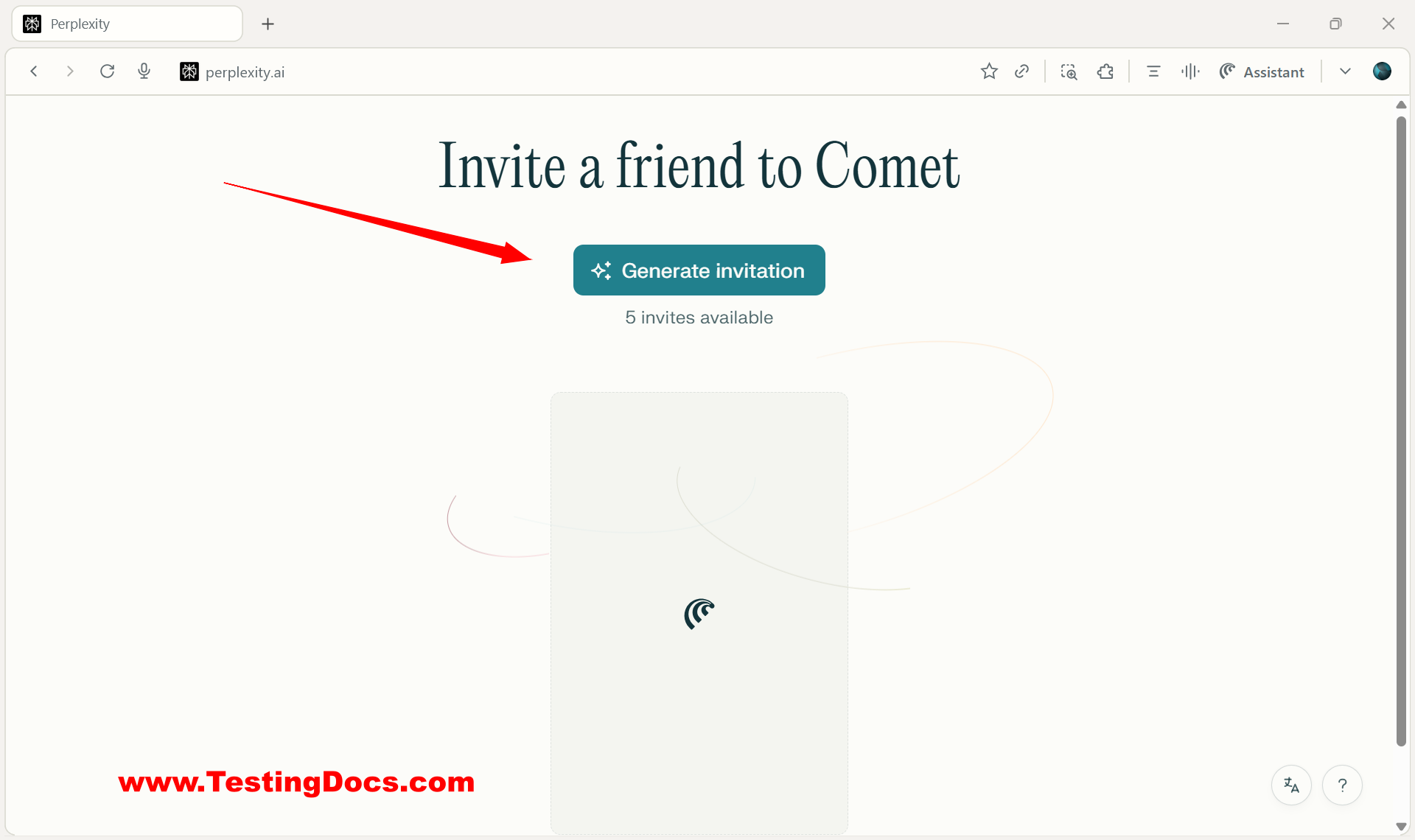Open the extensions puzzle icon
Image resolution: width=1415 pixels, height=840 pixels.
tap(1105, 71)
